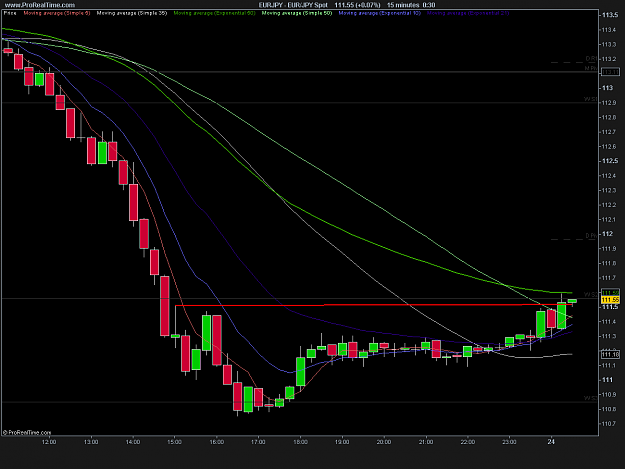Select the yellow 111.55 current price tag
625x469 pixels.
click(x=610, y=300)
